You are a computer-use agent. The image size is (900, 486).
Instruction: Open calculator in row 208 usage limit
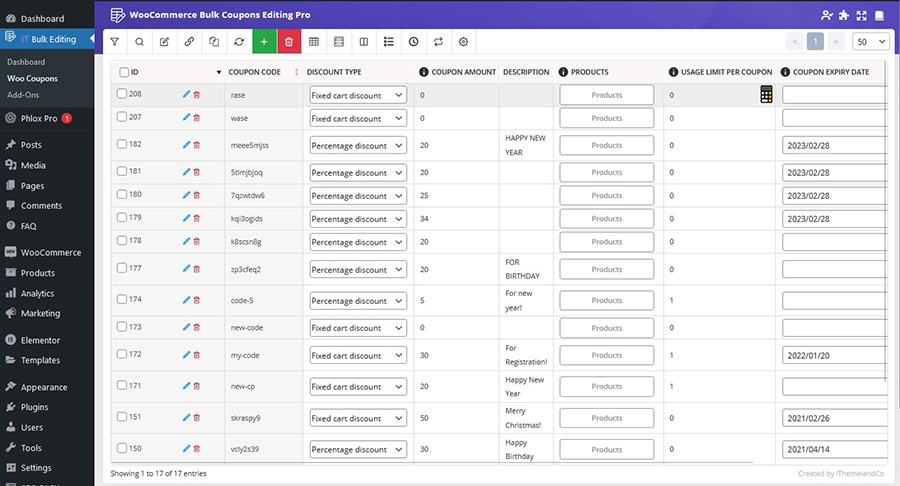click(766, 95)
